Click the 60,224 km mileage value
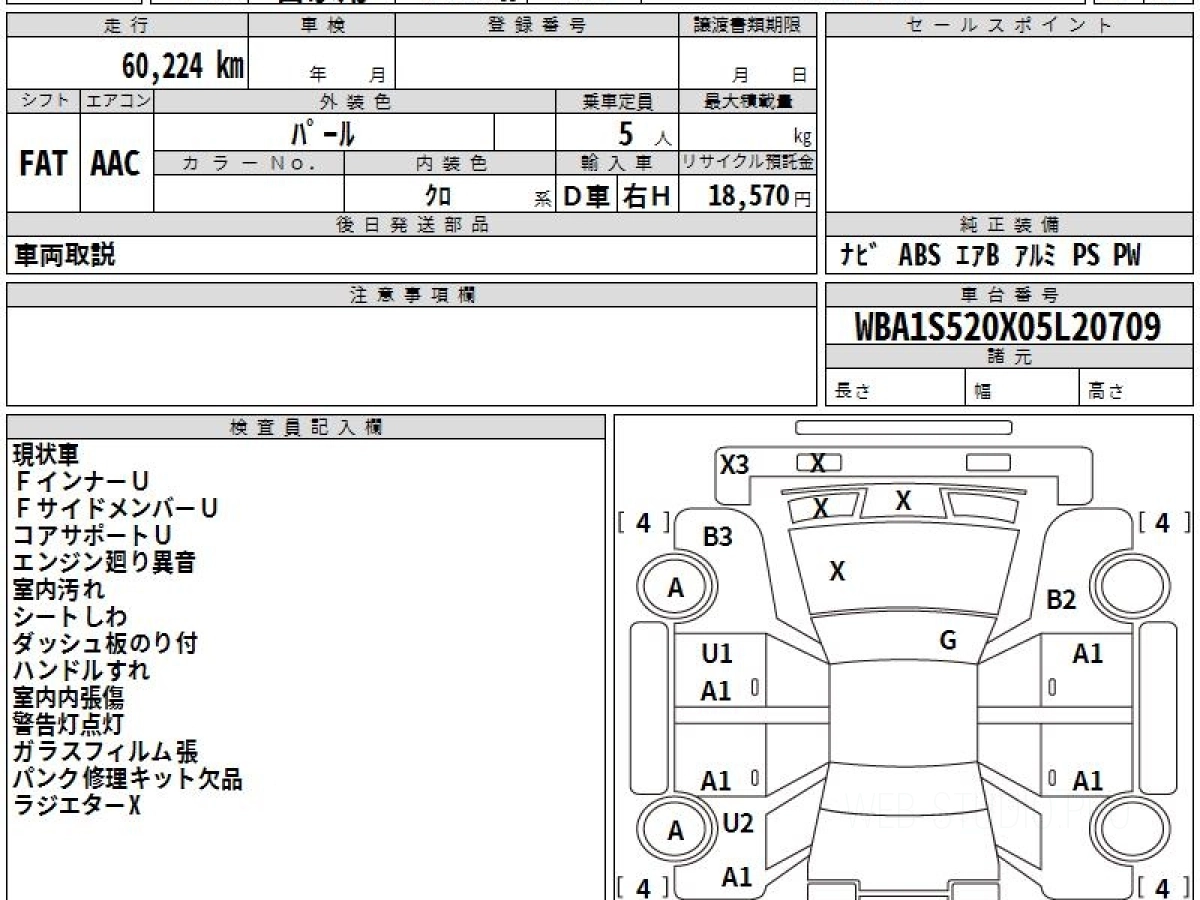This screenshot has width=1200, height=900. point(182,67)
